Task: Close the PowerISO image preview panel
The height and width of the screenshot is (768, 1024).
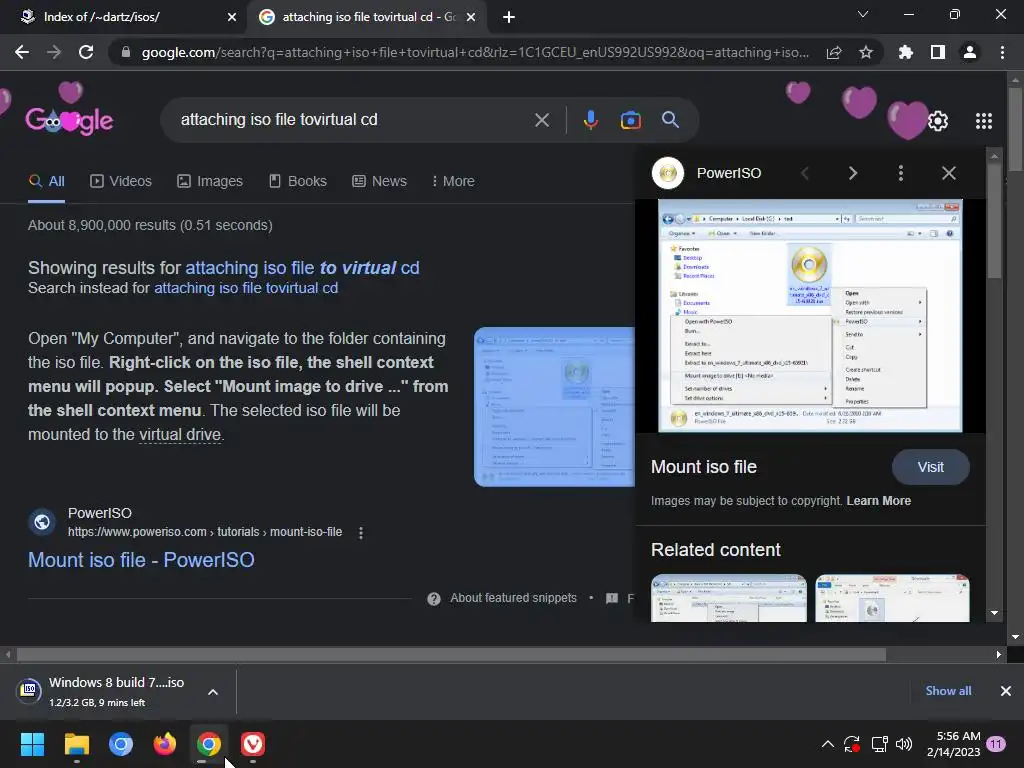Action: tap(948, 173)
